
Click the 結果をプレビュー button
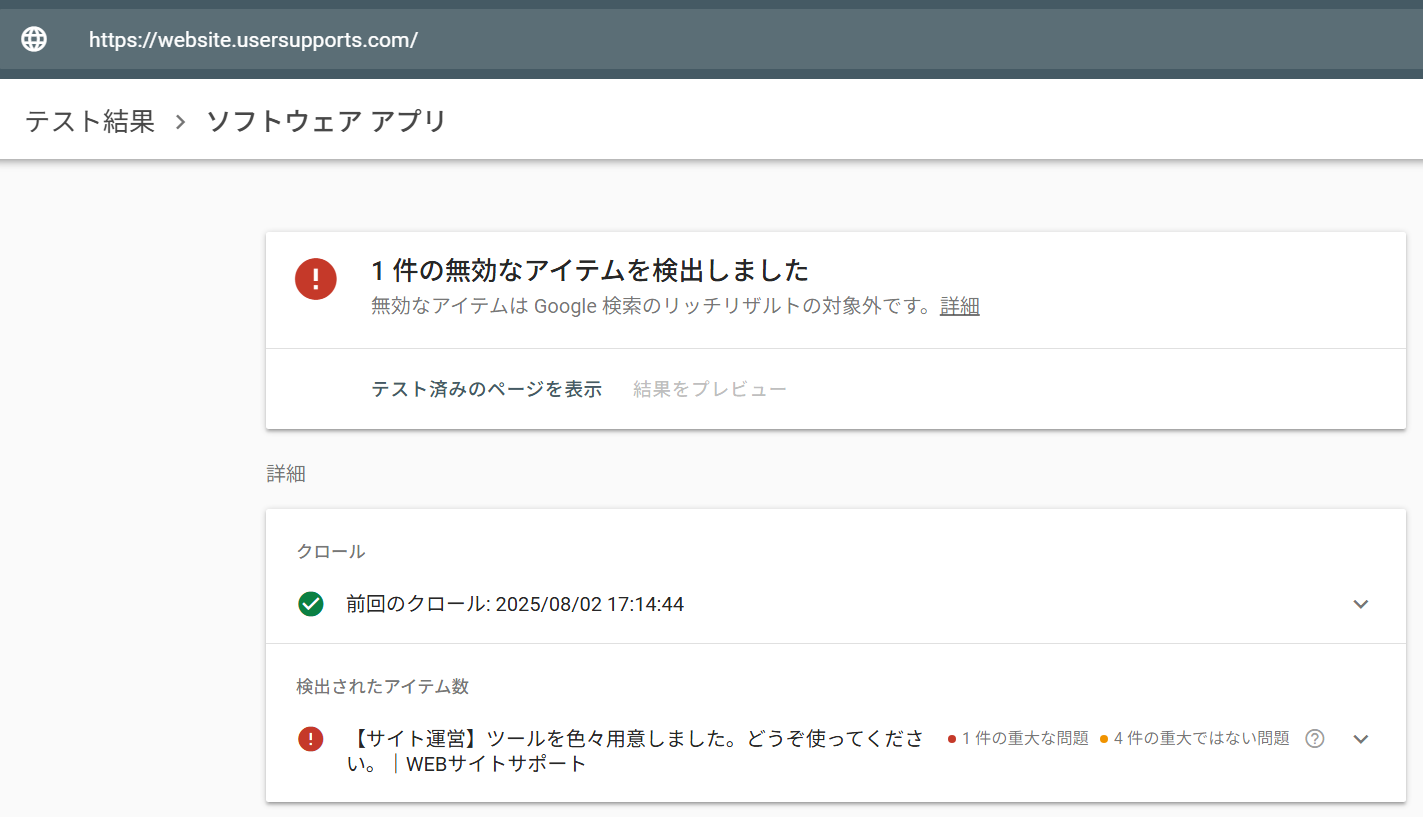[x=710, y=389]
